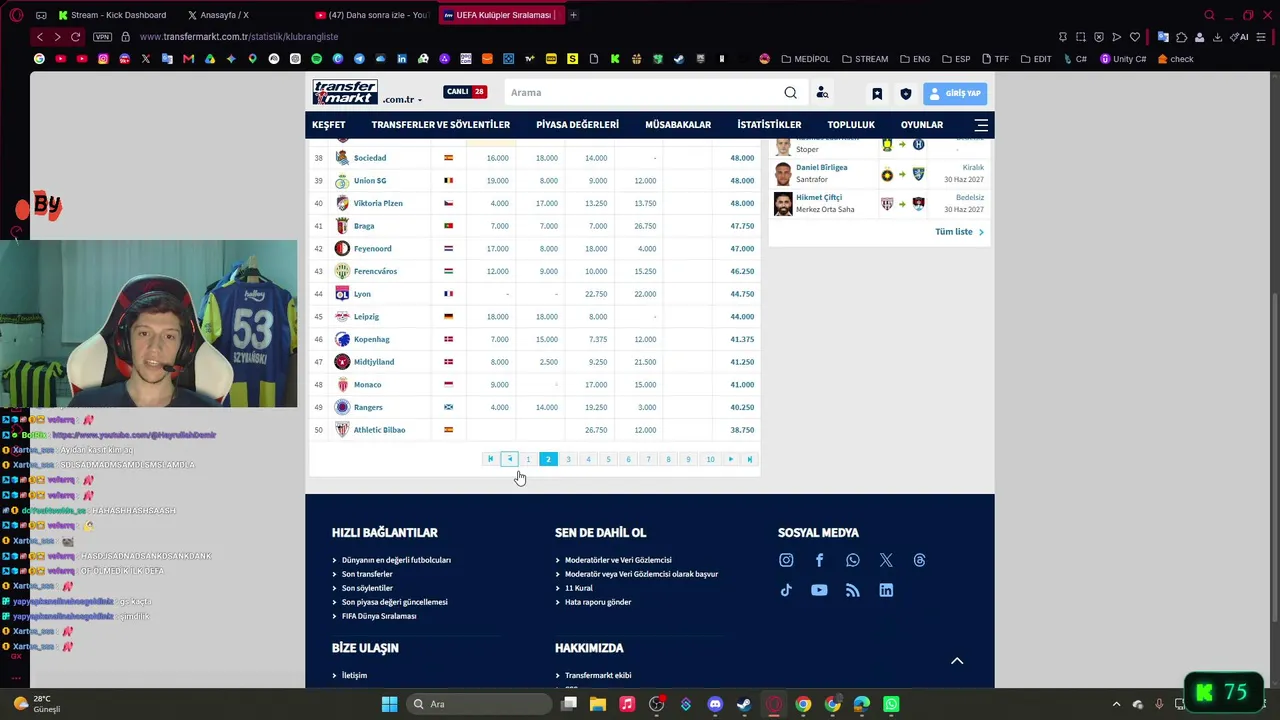The width and height of the screenshot is (1280, 720).
Task: Open the PİYASA DEĞERLERİ menu
Action: [577, 125]
